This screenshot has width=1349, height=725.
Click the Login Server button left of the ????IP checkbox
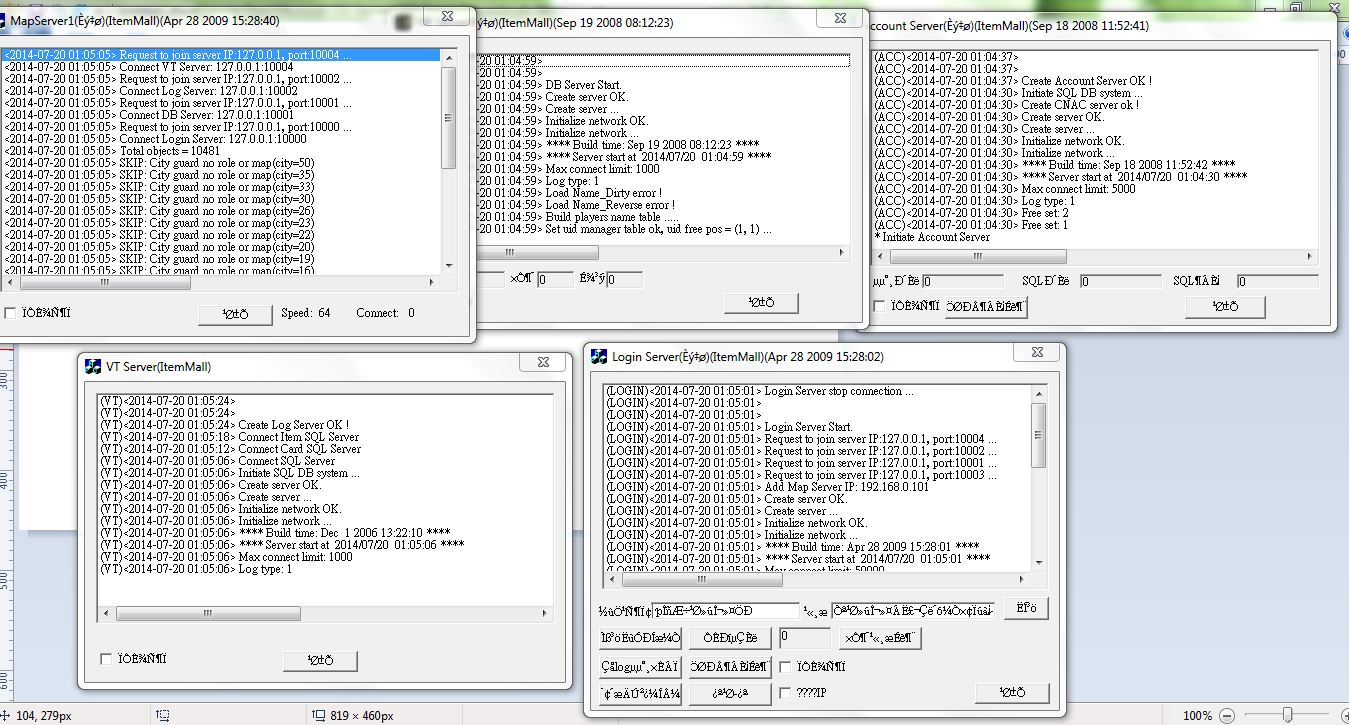[x=729, y=693]
